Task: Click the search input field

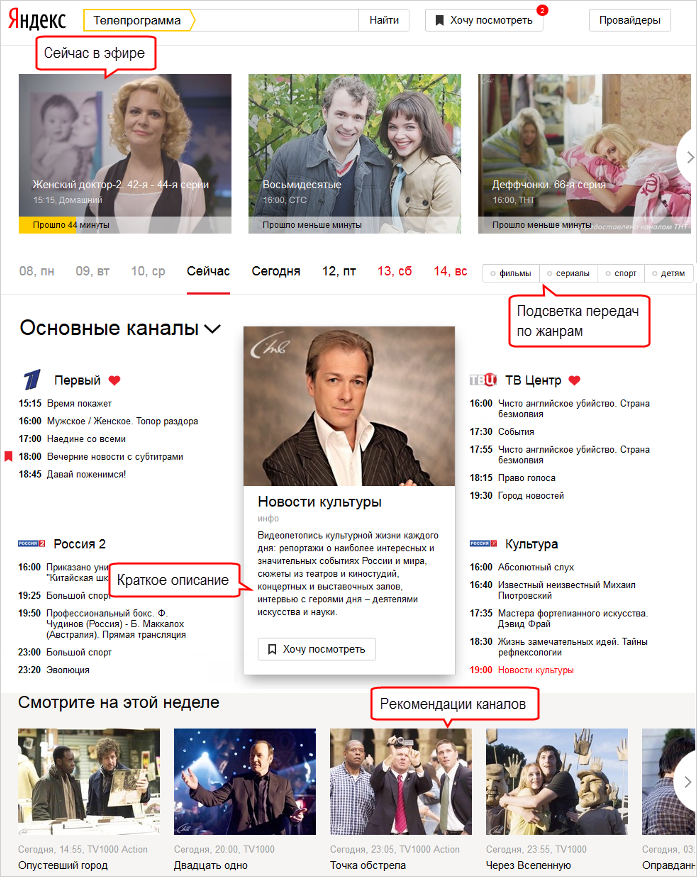Action: (x=276, y=21)
